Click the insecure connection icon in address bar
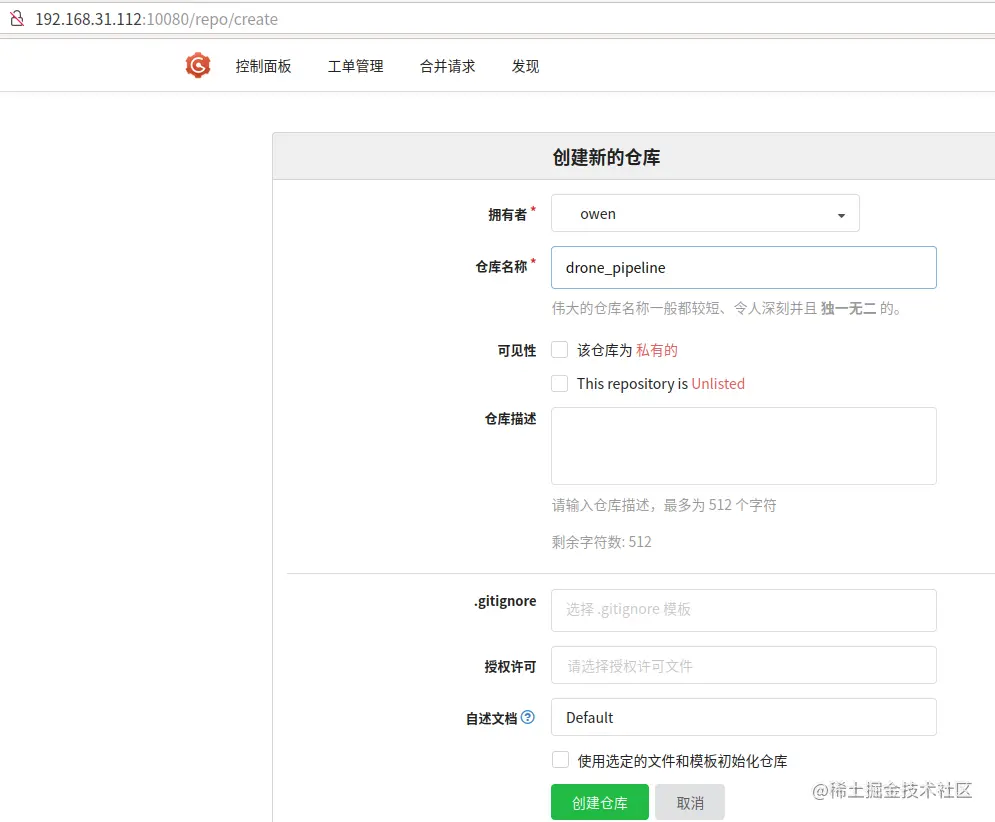 click(17, 18)
